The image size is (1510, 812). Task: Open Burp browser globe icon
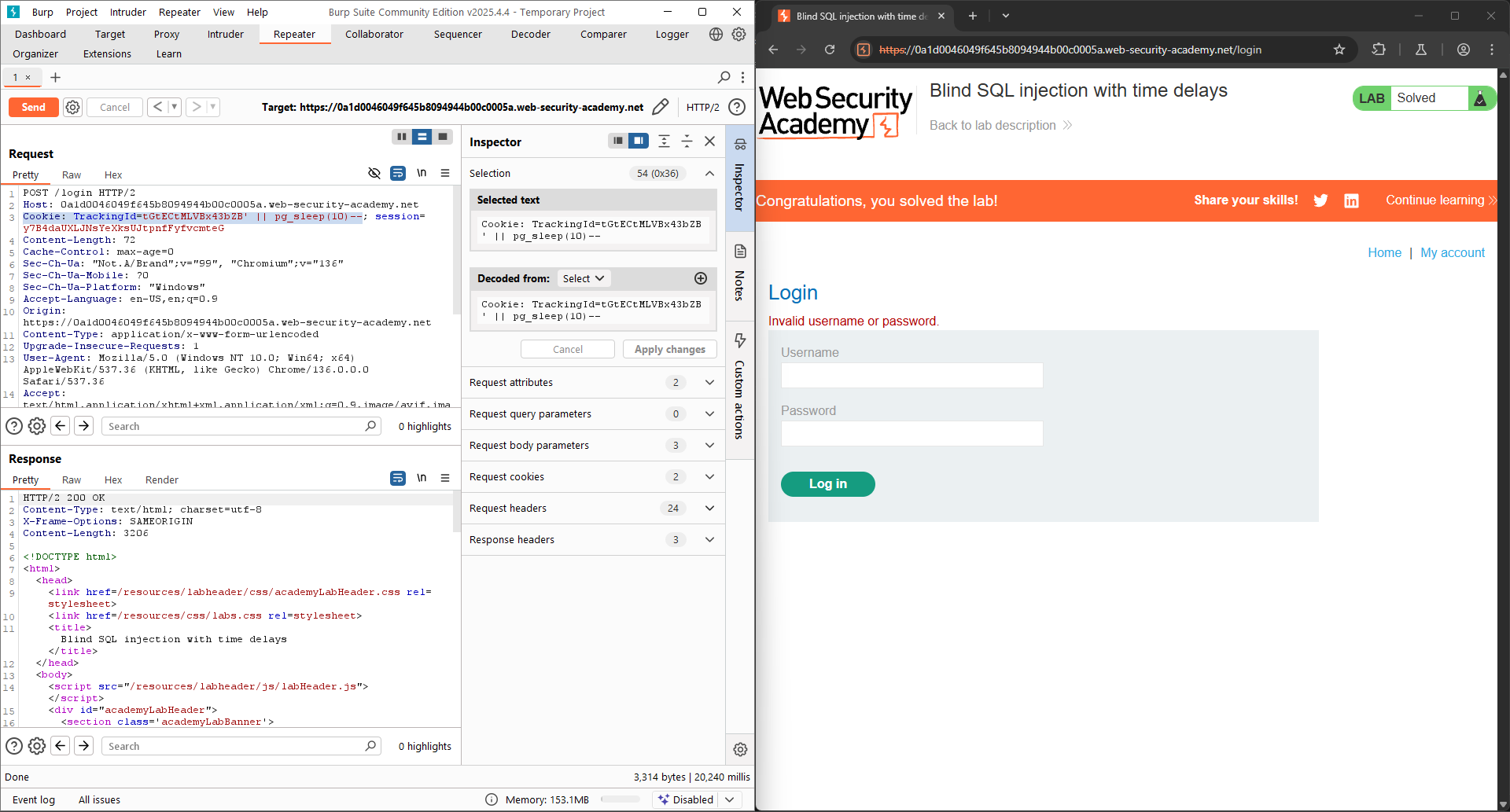(x=716, y=34)
